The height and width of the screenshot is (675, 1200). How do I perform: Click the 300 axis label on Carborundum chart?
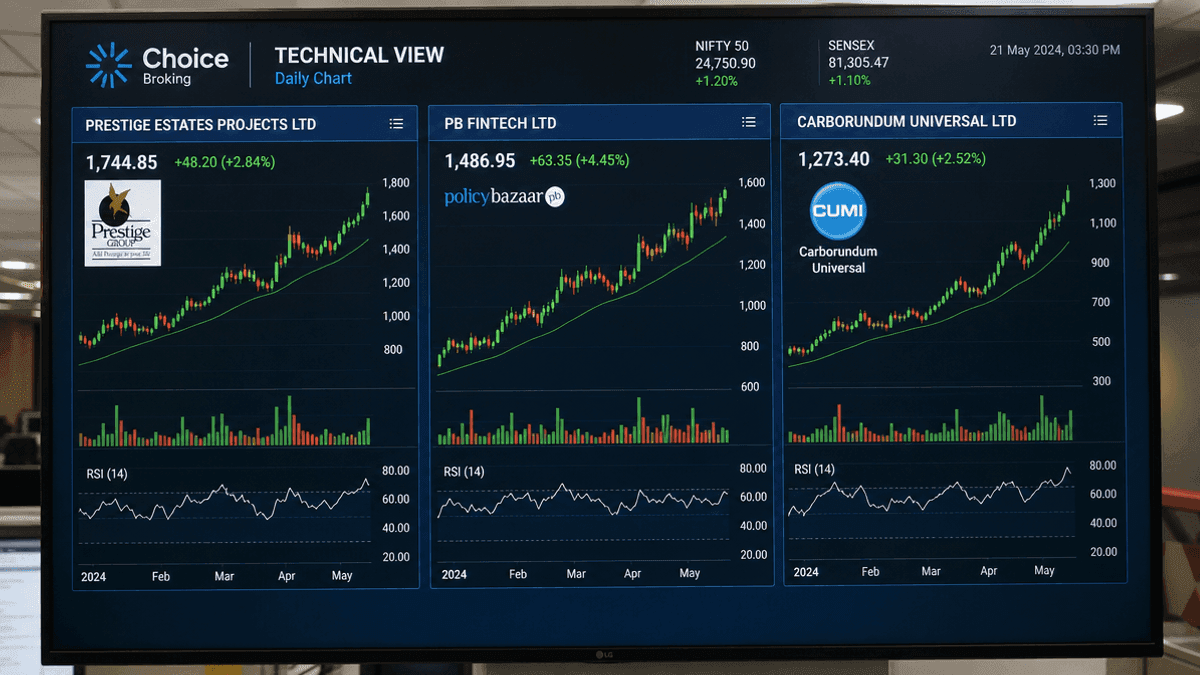coord(1102,382)
